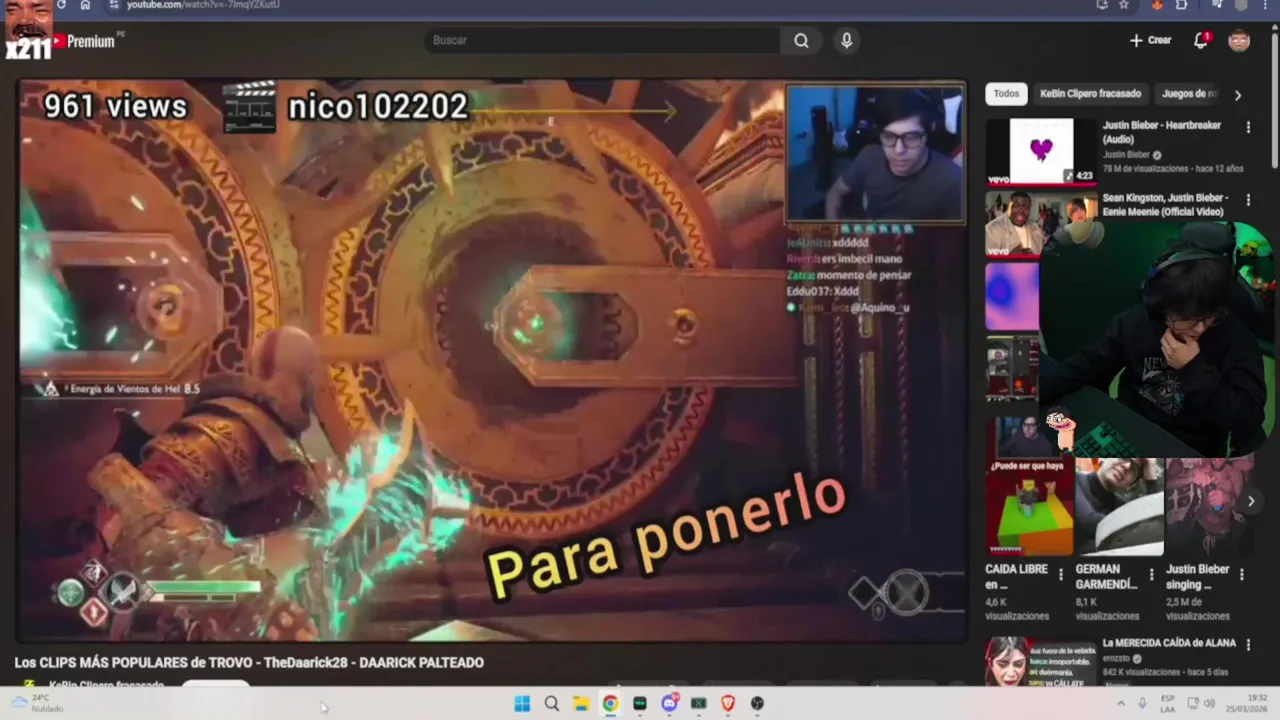Image resolution: width=1280 pixels, height=720 pixels.
Task: Click the browser home button
Action: tap(85, 5)
